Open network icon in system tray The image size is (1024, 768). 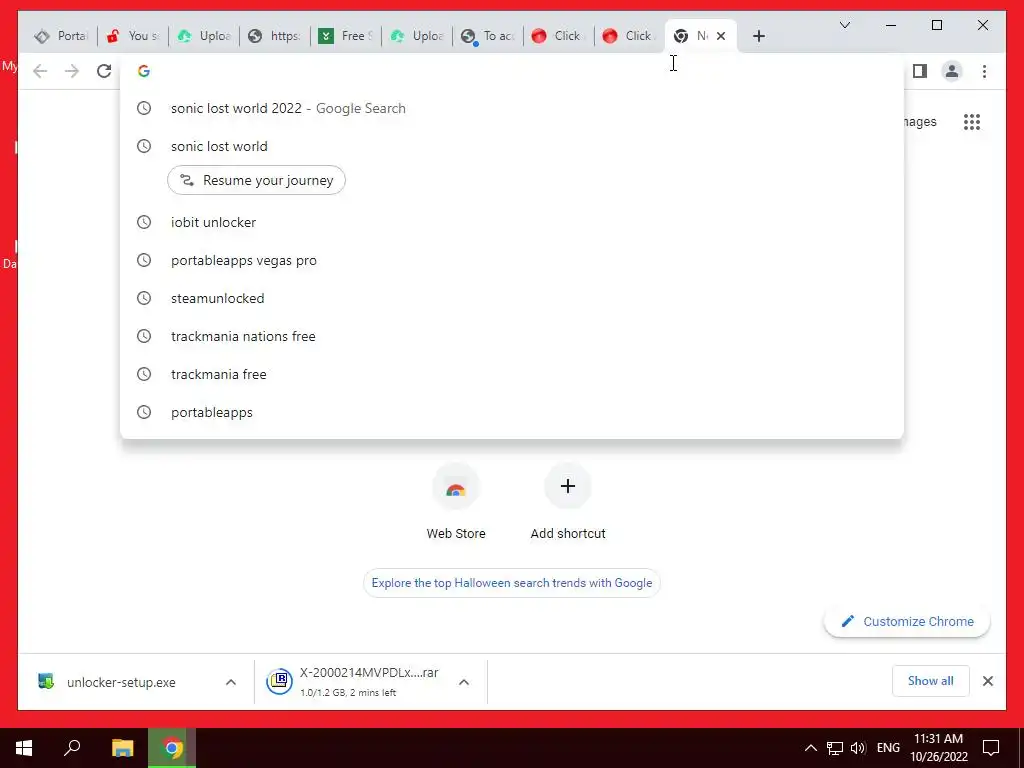coord(835,748)
